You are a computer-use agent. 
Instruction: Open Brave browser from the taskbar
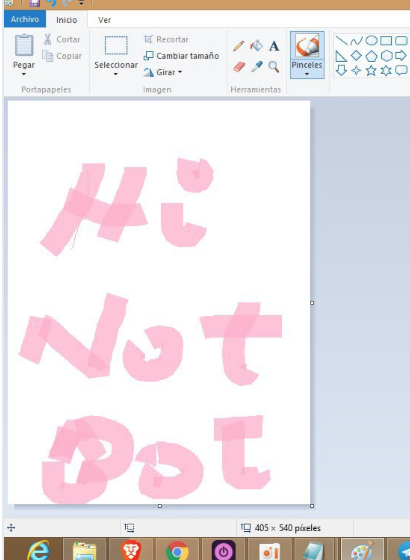[131, 550]
